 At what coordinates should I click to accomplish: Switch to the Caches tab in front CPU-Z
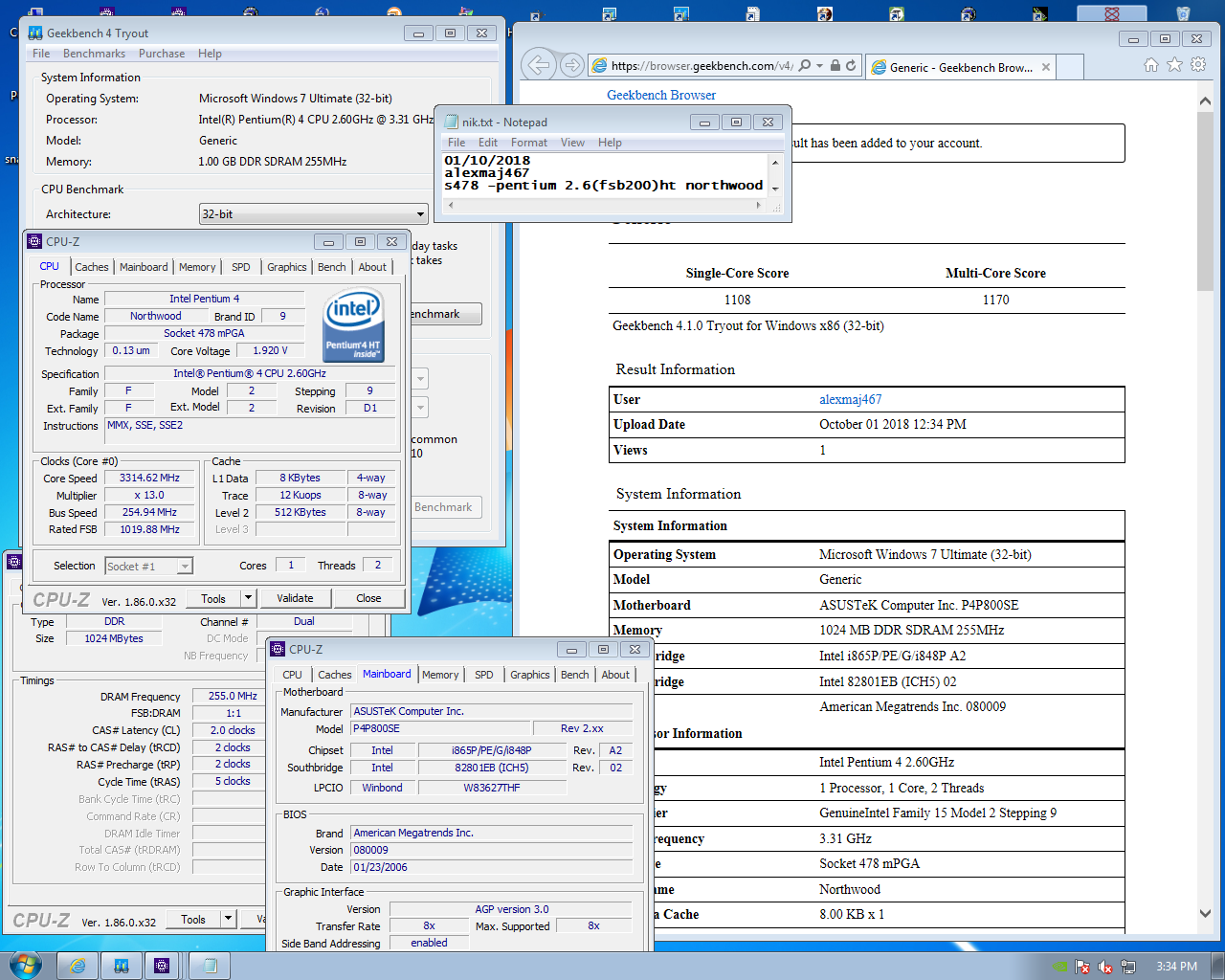[92, 267]
